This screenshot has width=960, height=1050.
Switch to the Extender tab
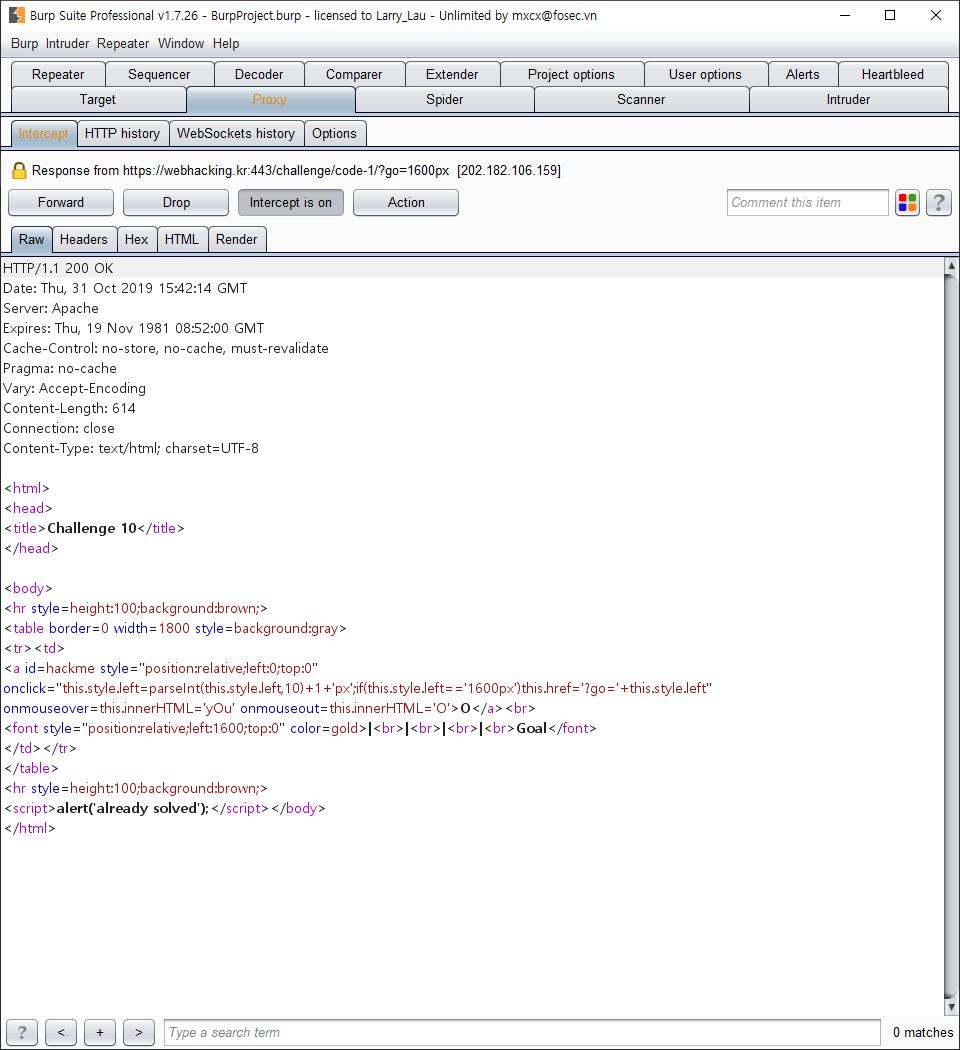point(452,74)
